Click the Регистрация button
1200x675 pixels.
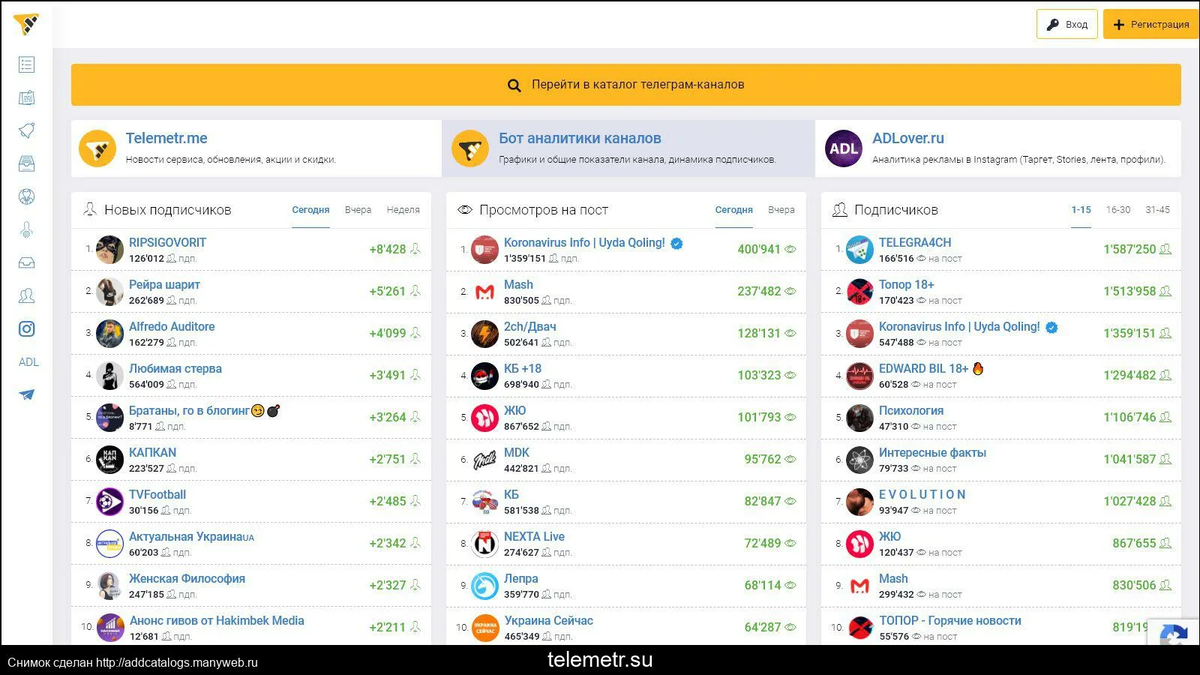[1151, 24]
